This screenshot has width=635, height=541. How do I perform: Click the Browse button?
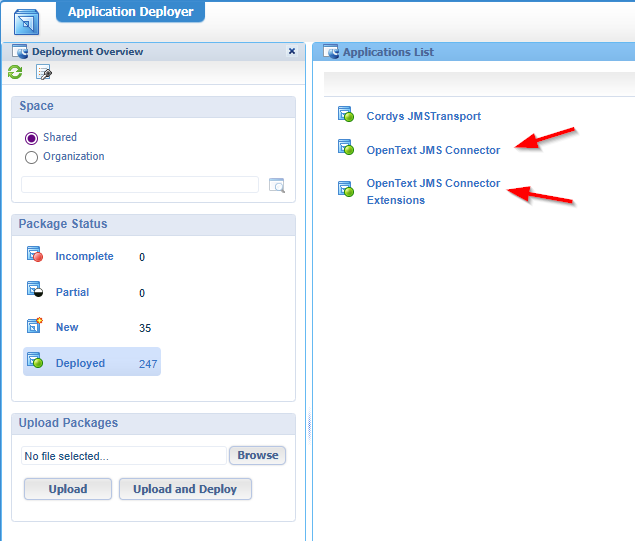pos(257,455)
